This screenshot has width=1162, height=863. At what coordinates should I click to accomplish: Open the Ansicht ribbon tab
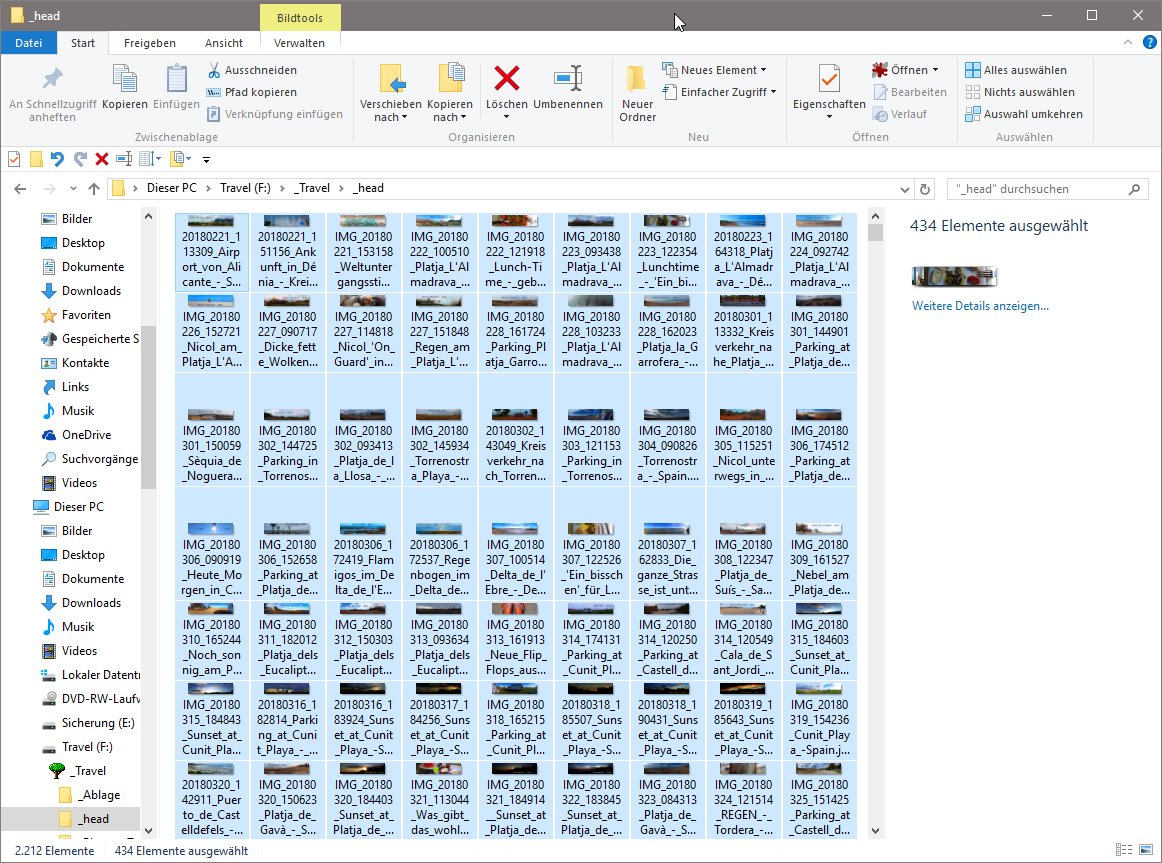(x=223, y=43)
